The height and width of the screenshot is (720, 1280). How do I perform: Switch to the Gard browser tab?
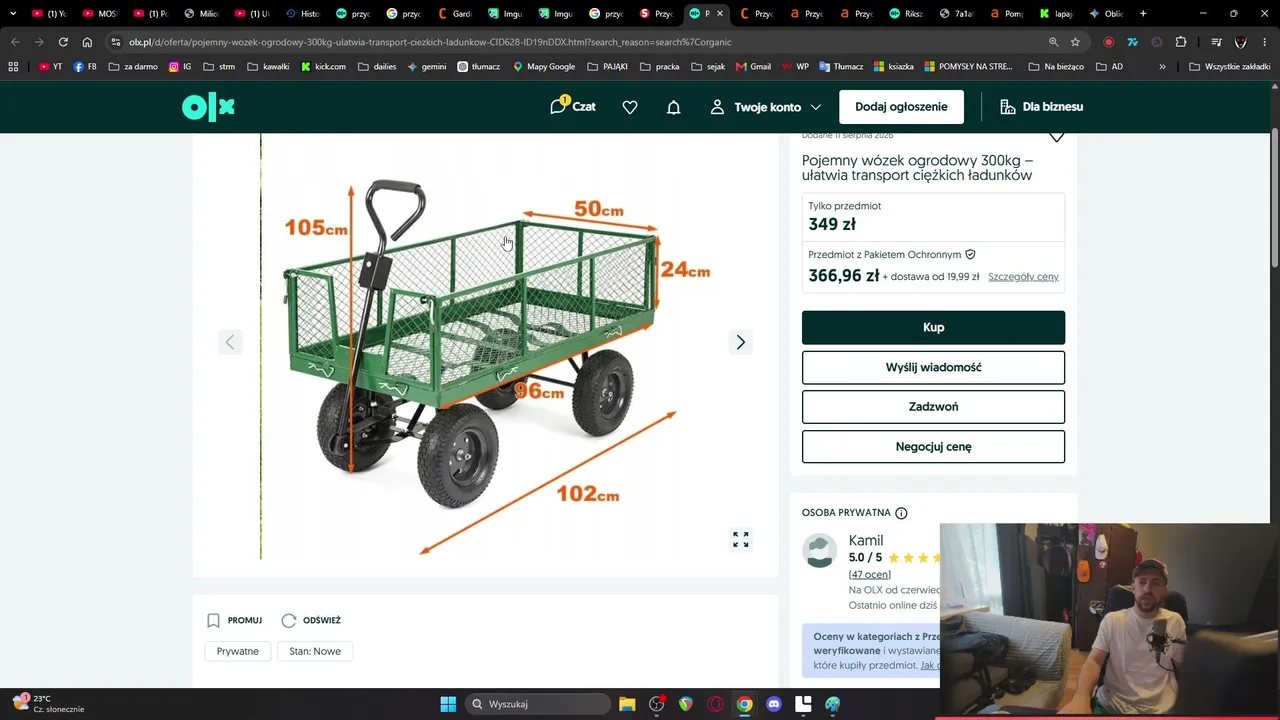[455, 14]
